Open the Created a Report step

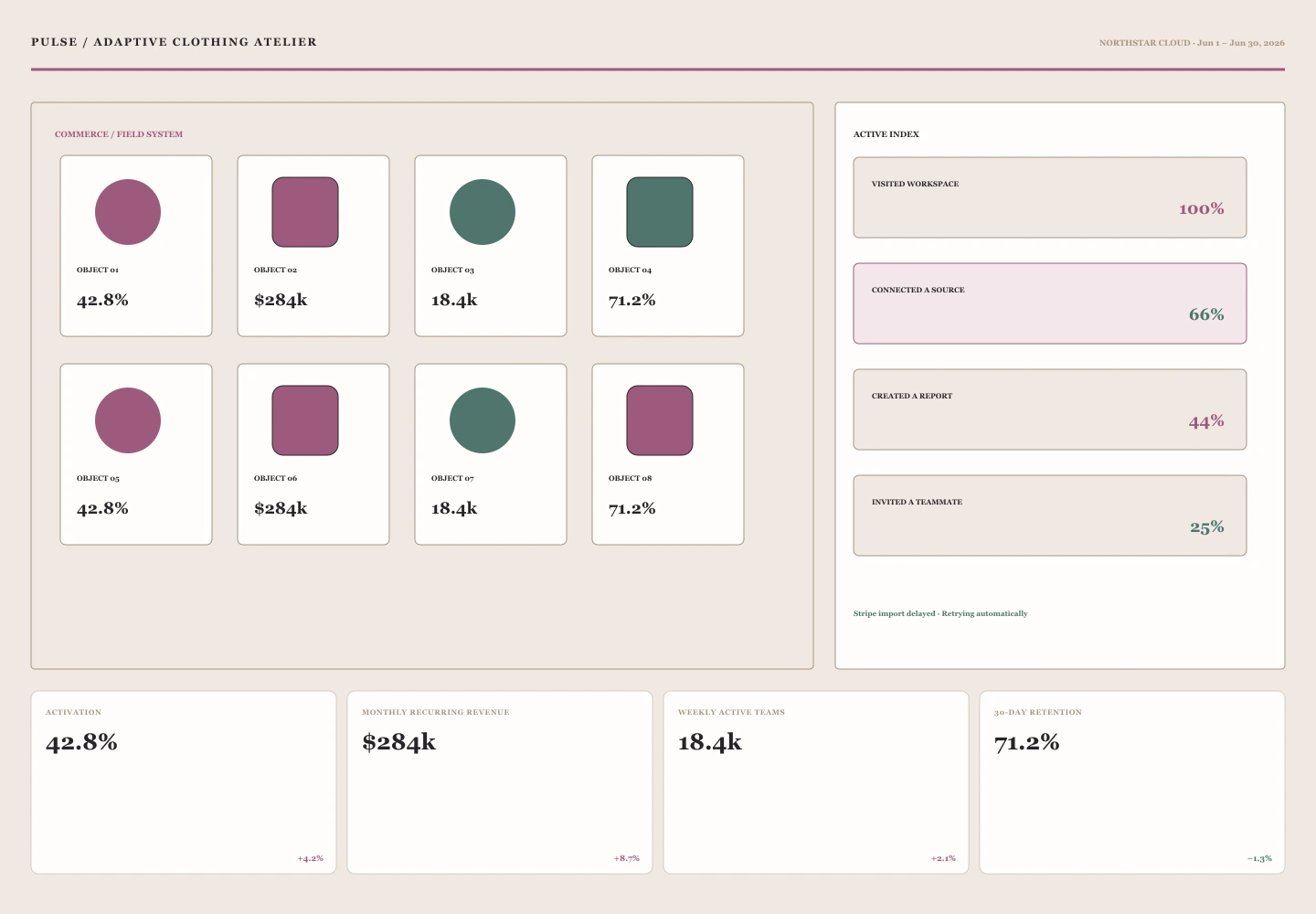tap(1050, 409)
